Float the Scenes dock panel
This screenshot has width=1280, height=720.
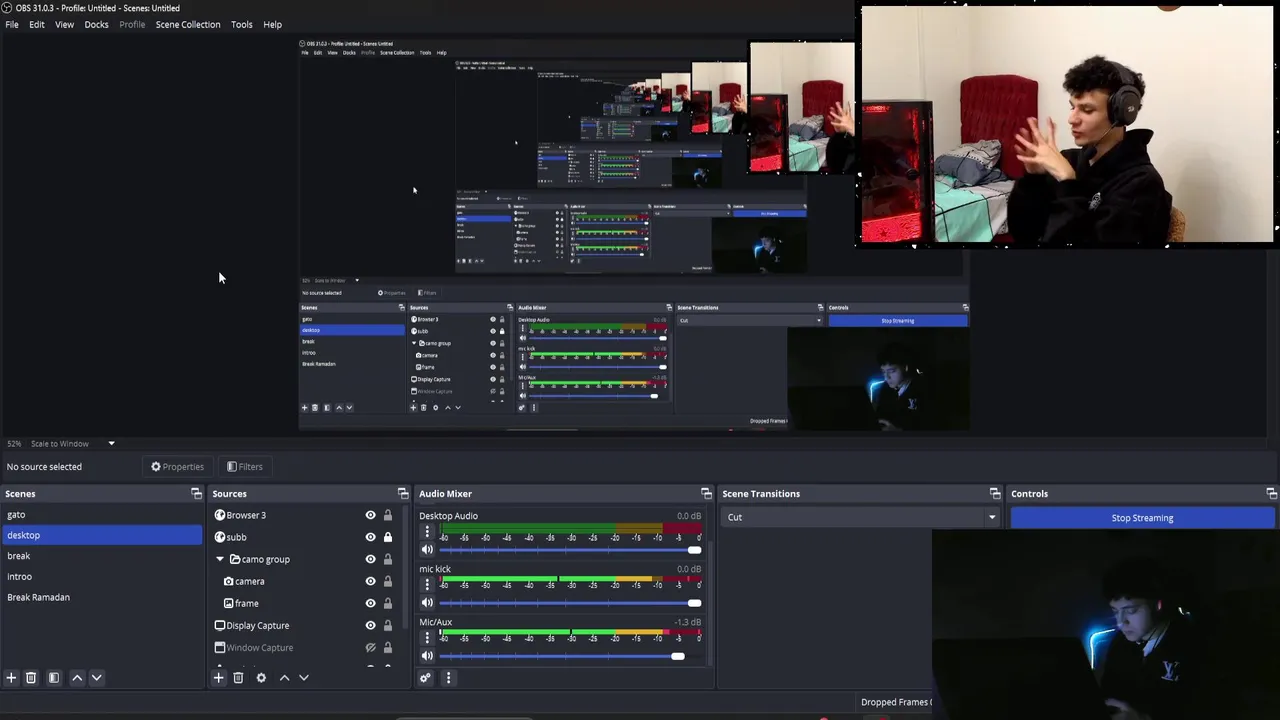pyautogui.click(x=196, y=493)
